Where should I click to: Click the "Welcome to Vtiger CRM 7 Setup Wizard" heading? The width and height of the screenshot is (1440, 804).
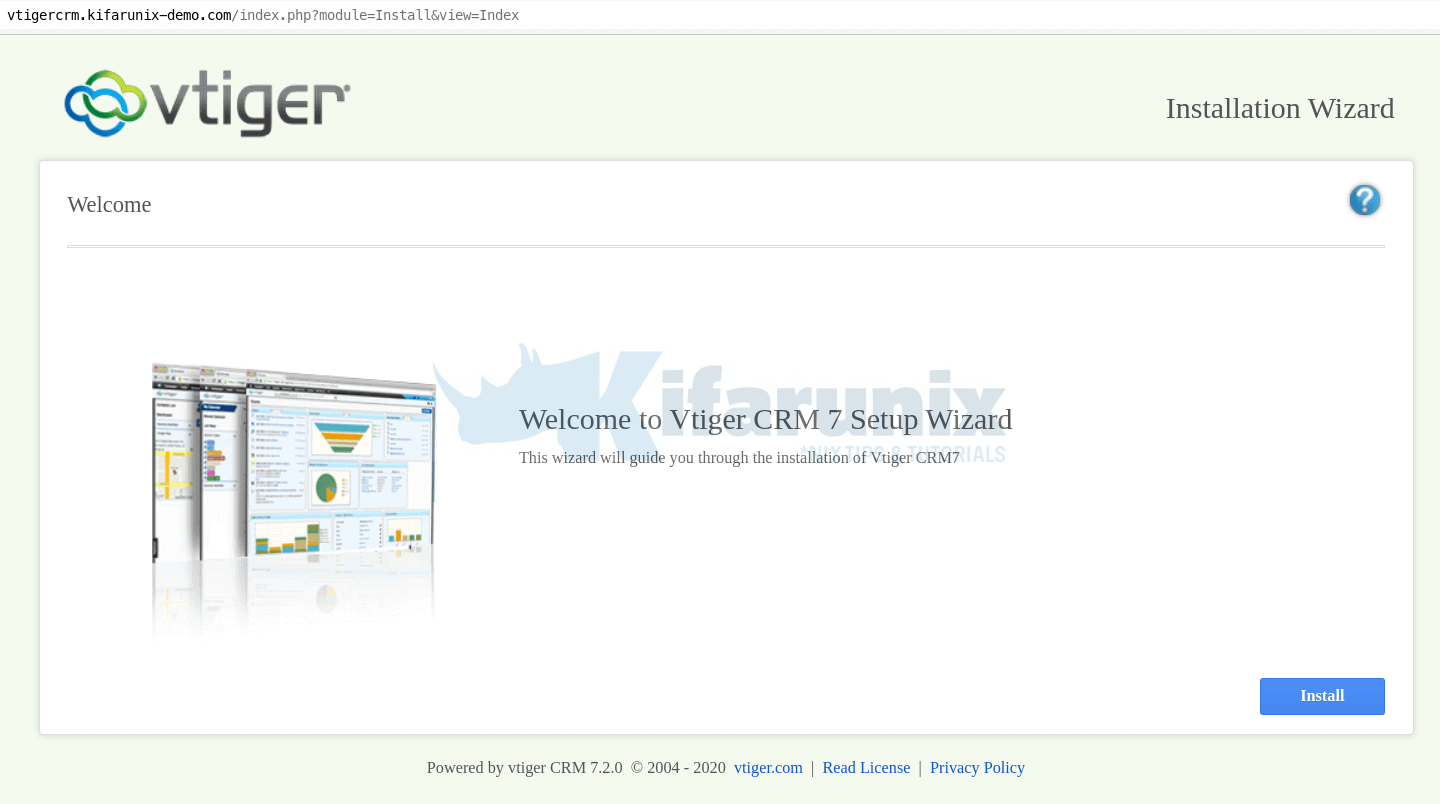pos(765,419)
